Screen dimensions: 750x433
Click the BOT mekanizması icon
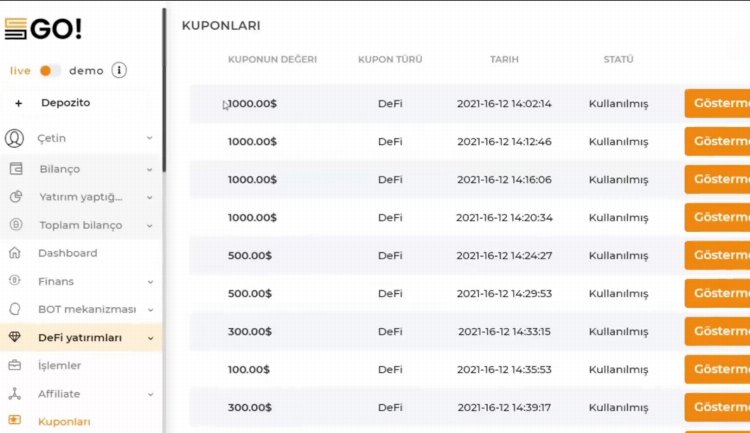[15, 309]
